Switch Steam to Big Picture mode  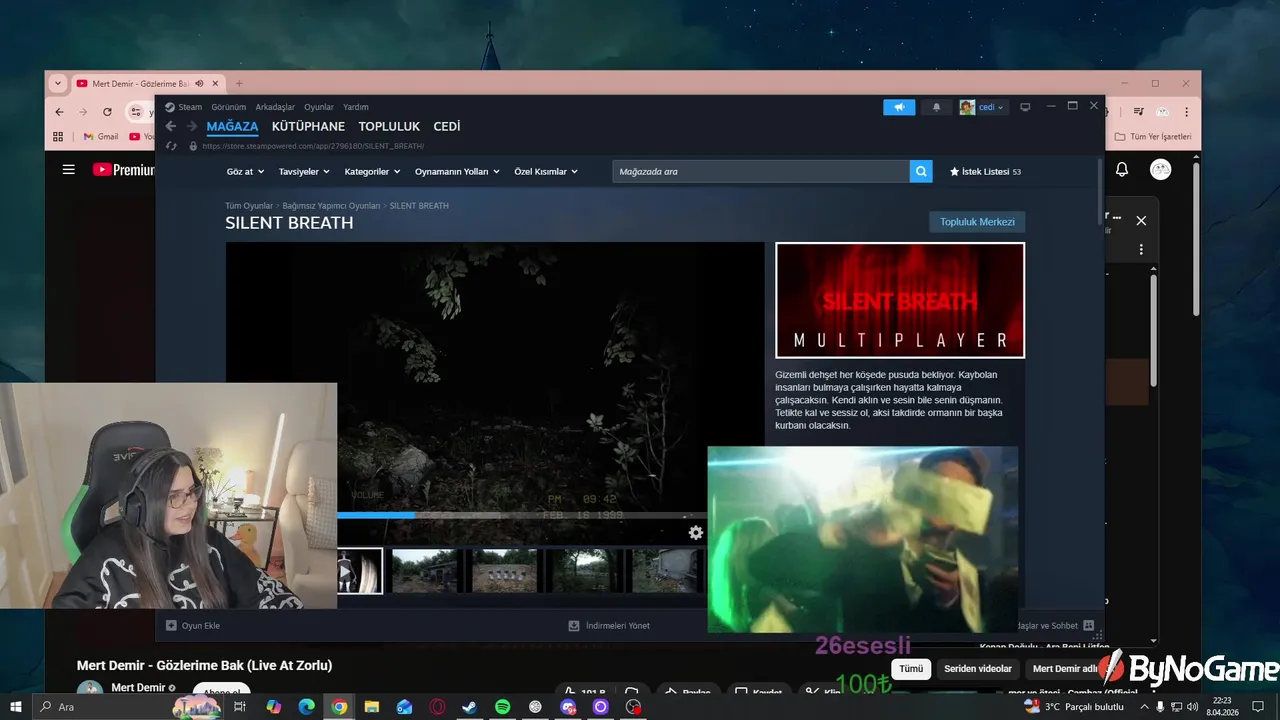[1025, 107]
